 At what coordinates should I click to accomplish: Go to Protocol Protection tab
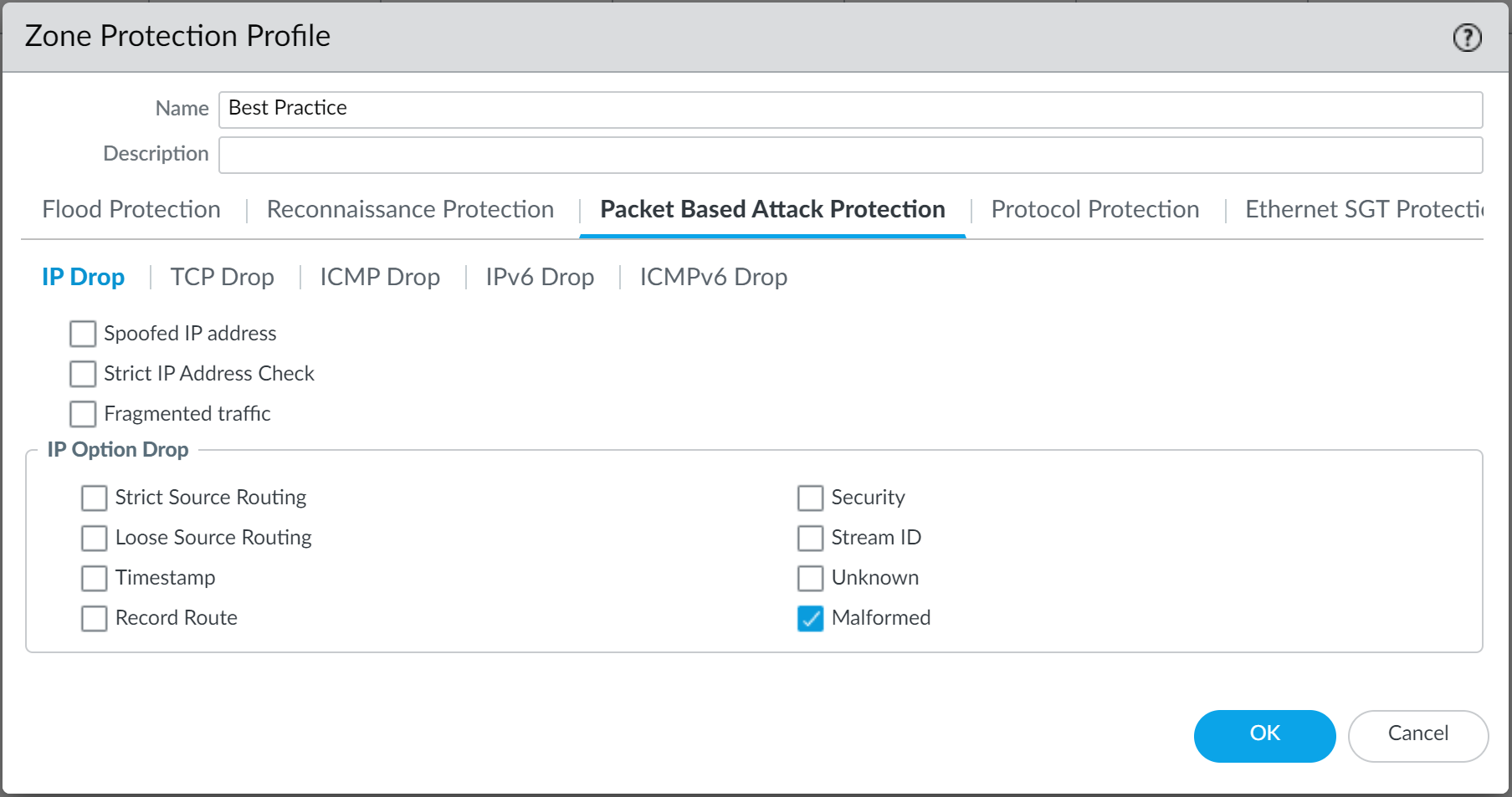pyautogui.click(x=1094, y=209)
